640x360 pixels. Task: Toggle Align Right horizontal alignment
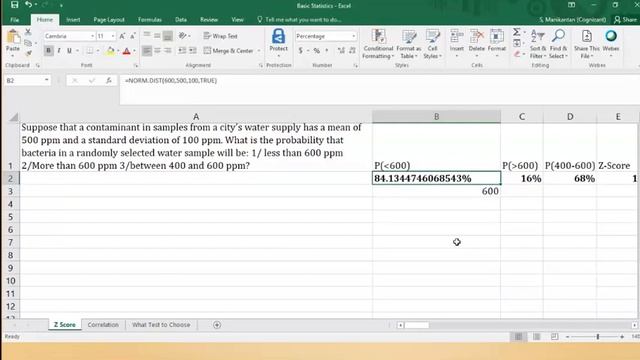168,51
